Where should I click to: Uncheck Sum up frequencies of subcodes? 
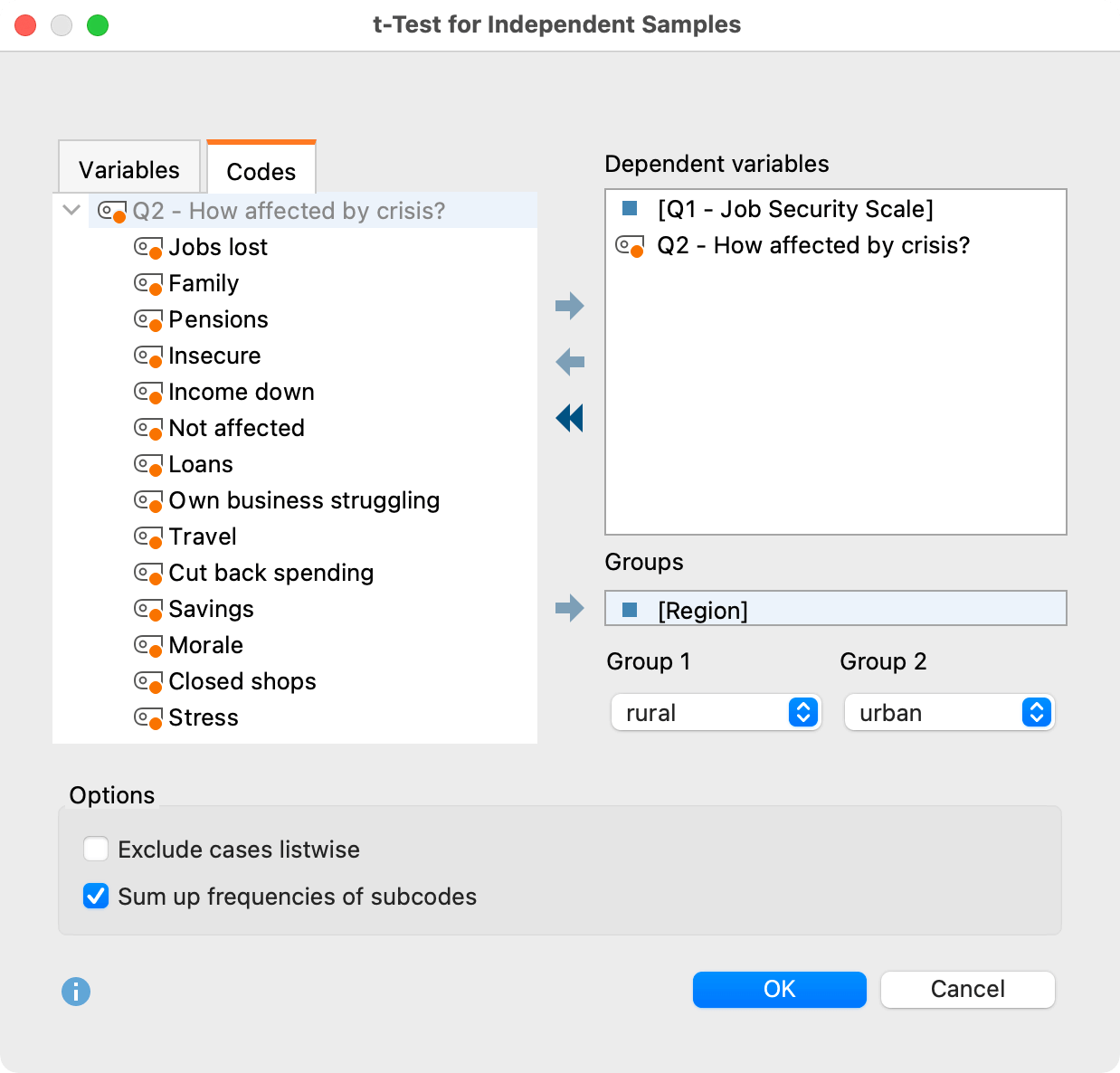(96, 897)
